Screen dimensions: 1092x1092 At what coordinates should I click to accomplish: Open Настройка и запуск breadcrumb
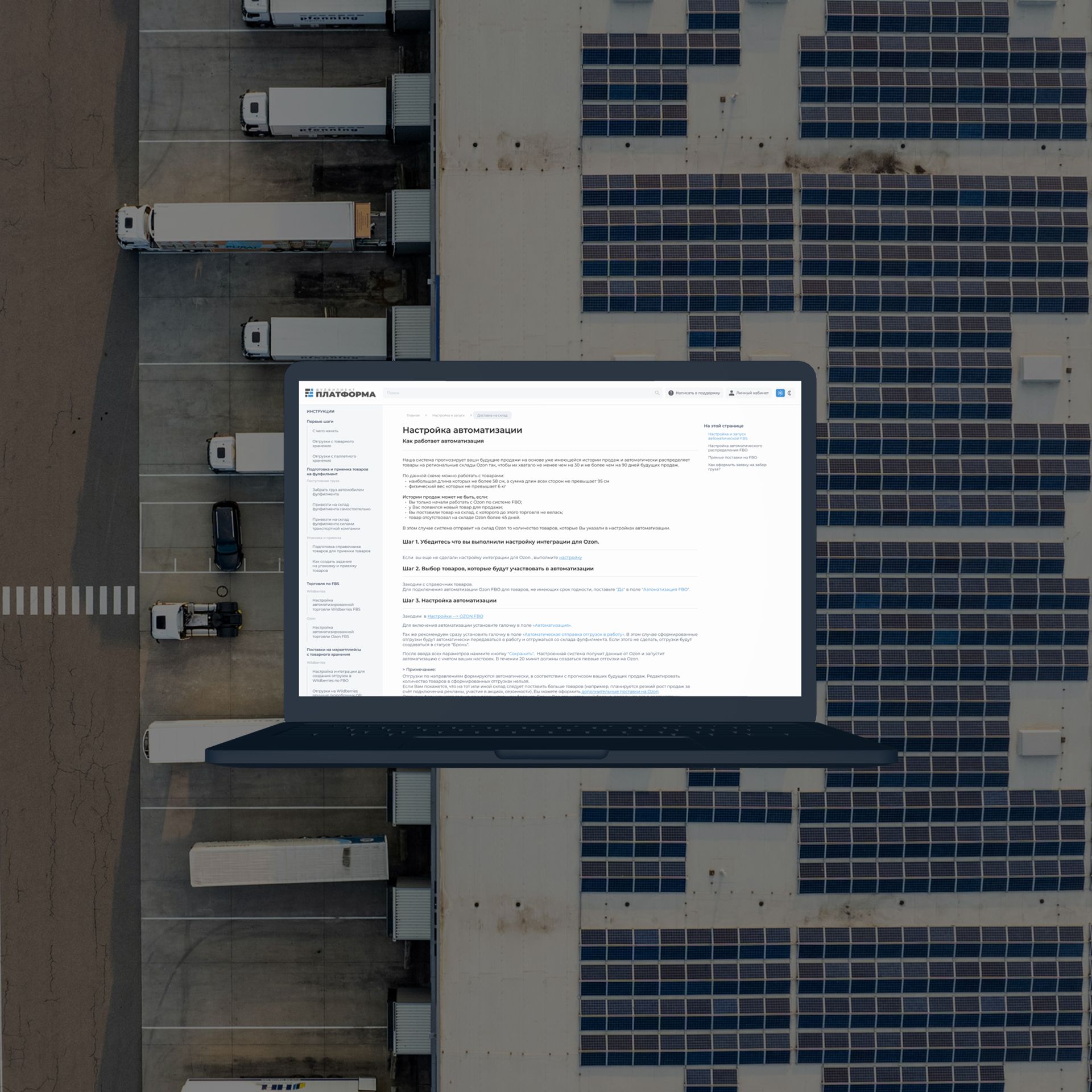pos(448,415)
